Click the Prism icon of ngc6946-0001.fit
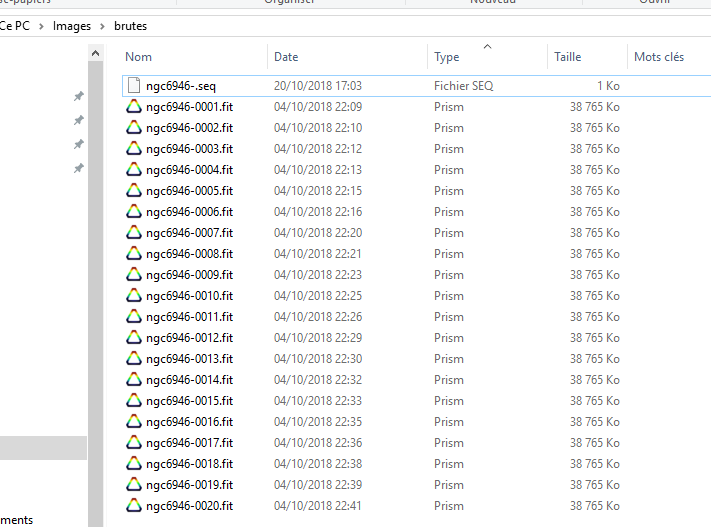The height and width of the screenshot is (527, 711). pos(134,107)
